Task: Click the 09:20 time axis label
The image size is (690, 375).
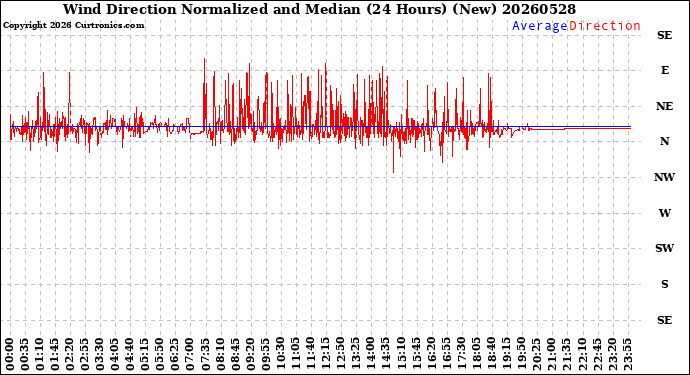Action: coord(251,354)
